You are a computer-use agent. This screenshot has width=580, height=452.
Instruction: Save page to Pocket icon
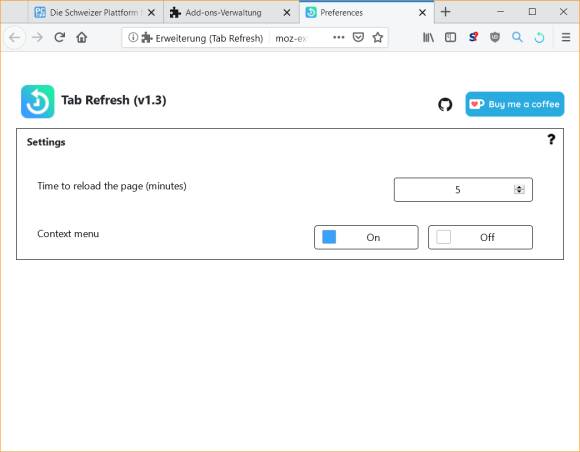tap(358, 37)
